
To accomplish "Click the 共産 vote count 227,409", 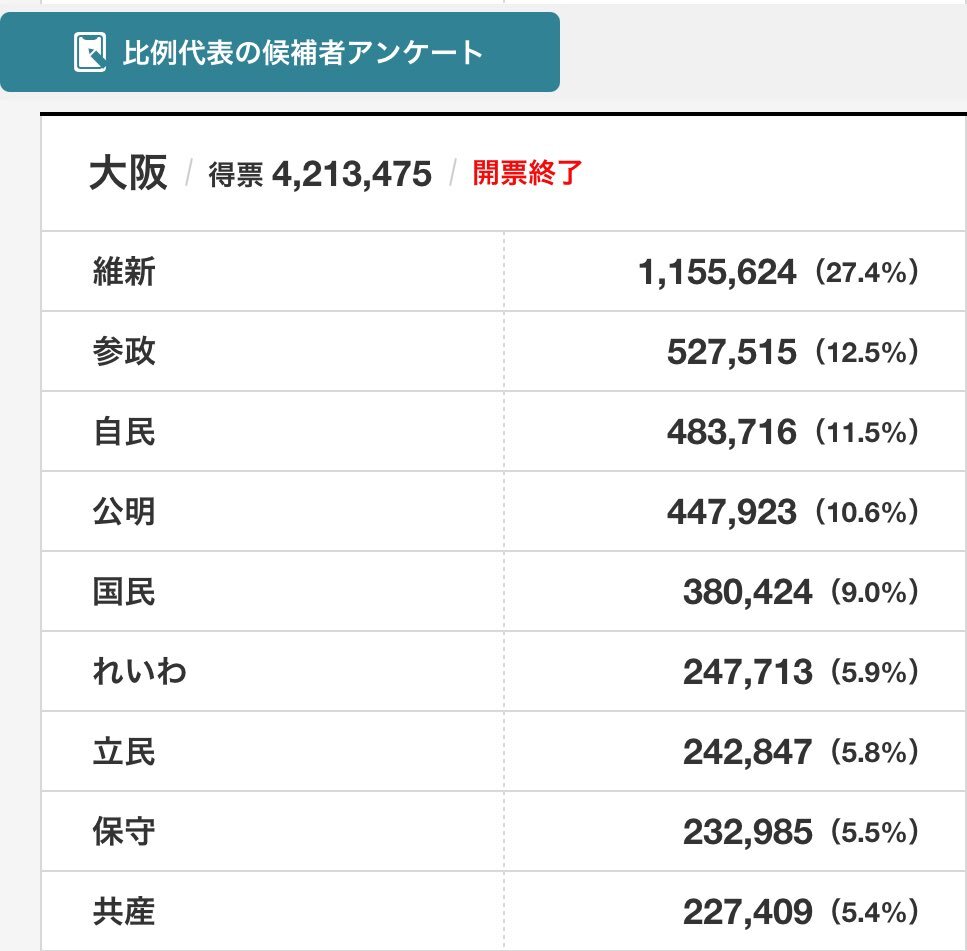I will click(747, 912).
